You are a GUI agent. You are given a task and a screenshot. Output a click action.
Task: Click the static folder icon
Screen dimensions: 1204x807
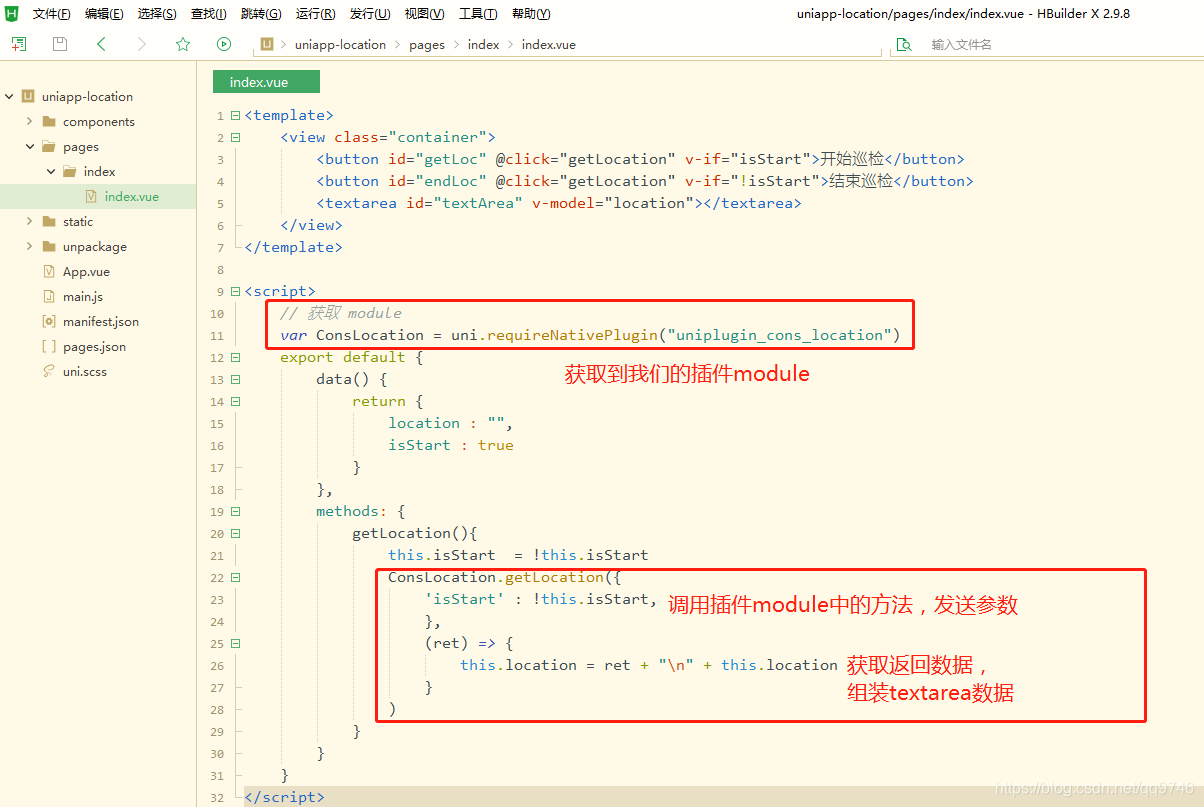pyautogui.click(x=48, y=222)
